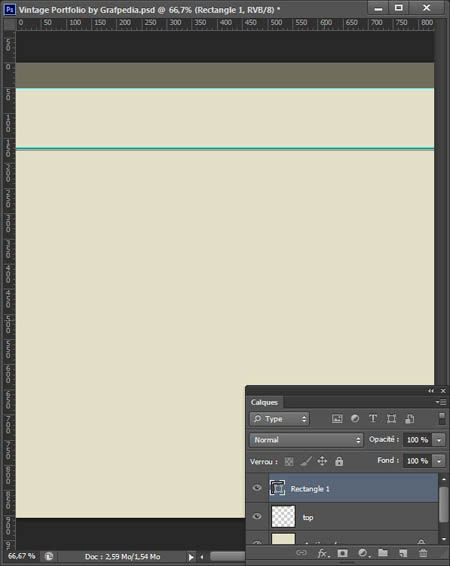The height and width of the screenshot is (566, 450).
Task: Maximize the document window
Action: coord(399,8)
